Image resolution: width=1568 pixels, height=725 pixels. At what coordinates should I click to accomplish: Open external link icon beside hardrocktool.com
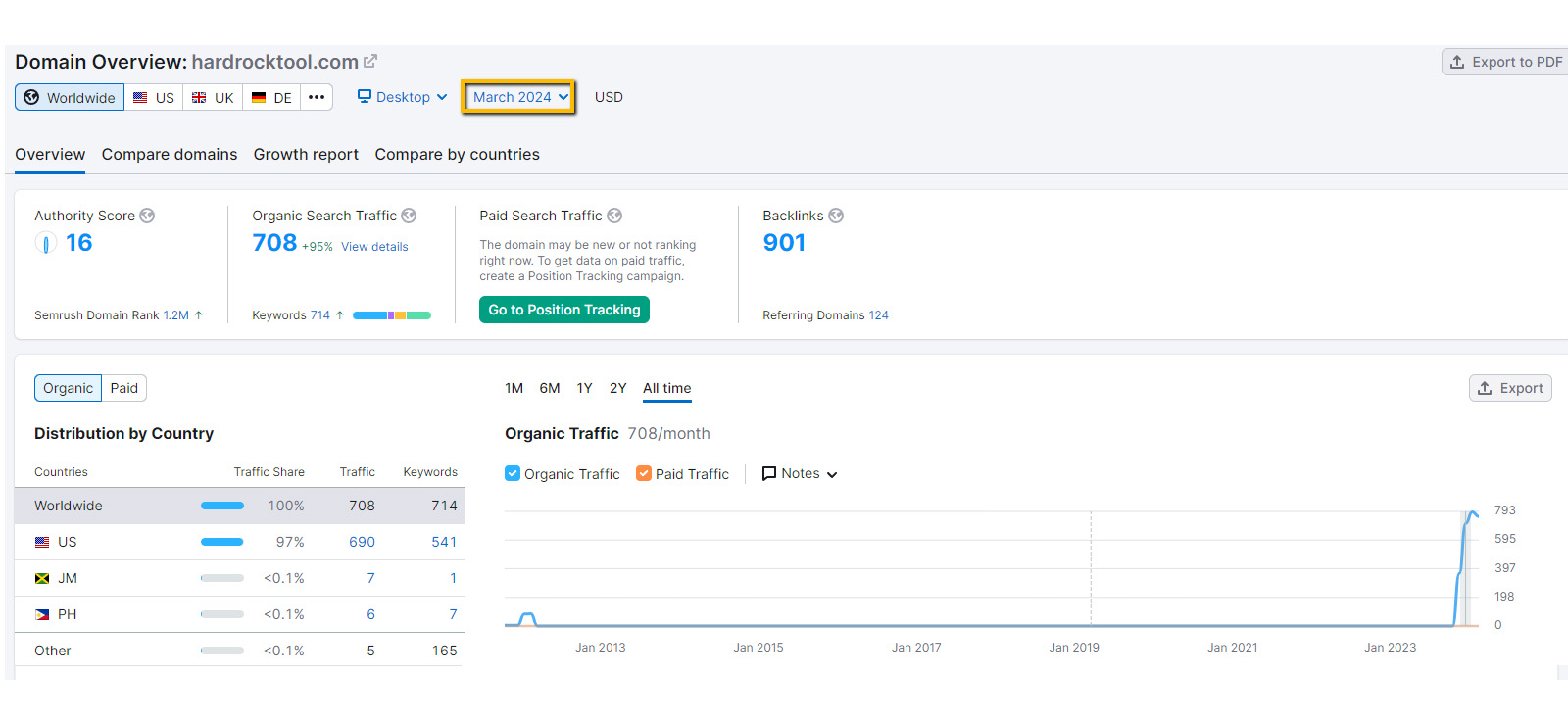[x=370, y=61]
